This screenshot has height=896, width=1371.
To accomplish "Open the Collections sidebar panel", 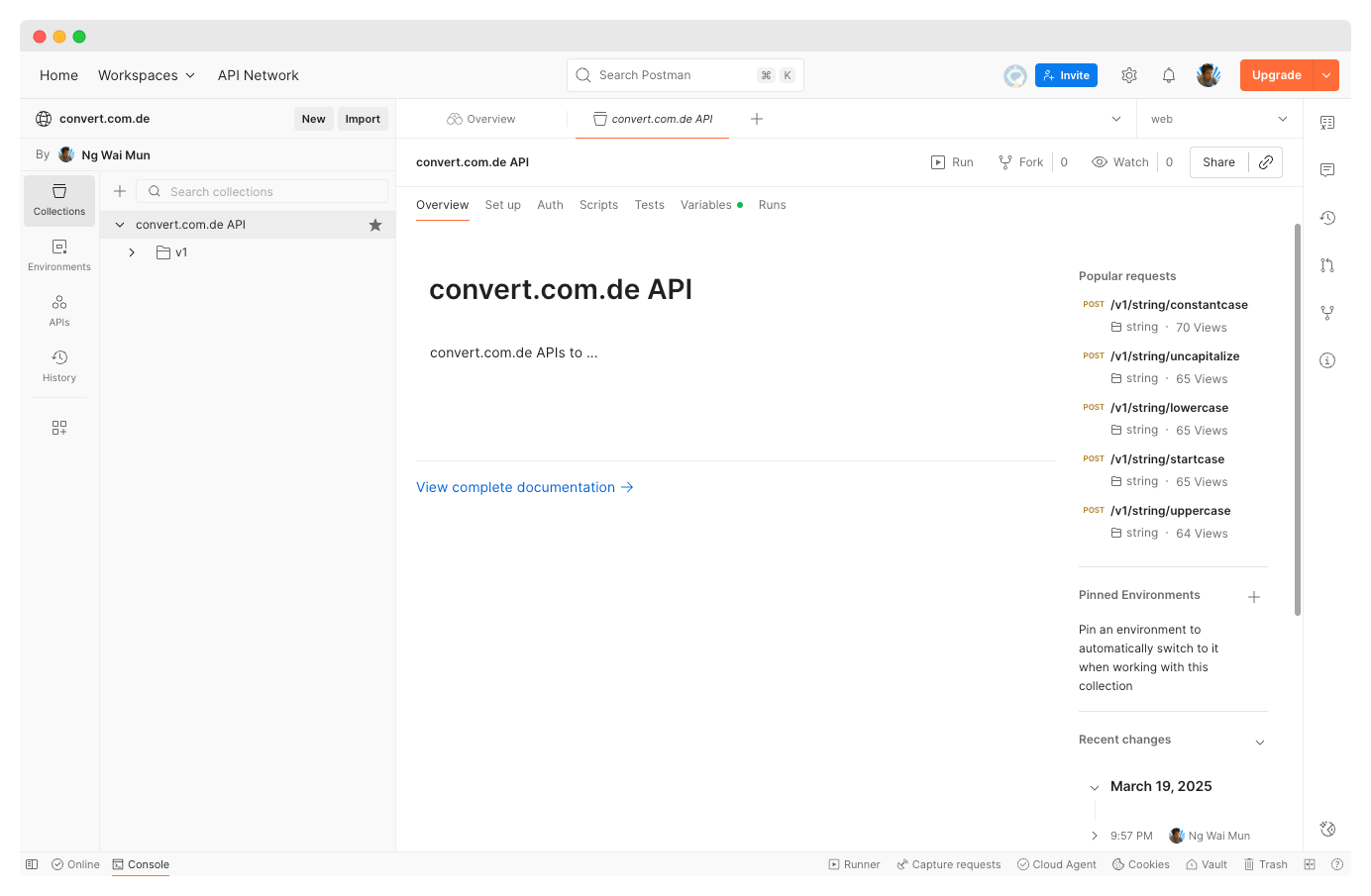I will tap(59, 199).
